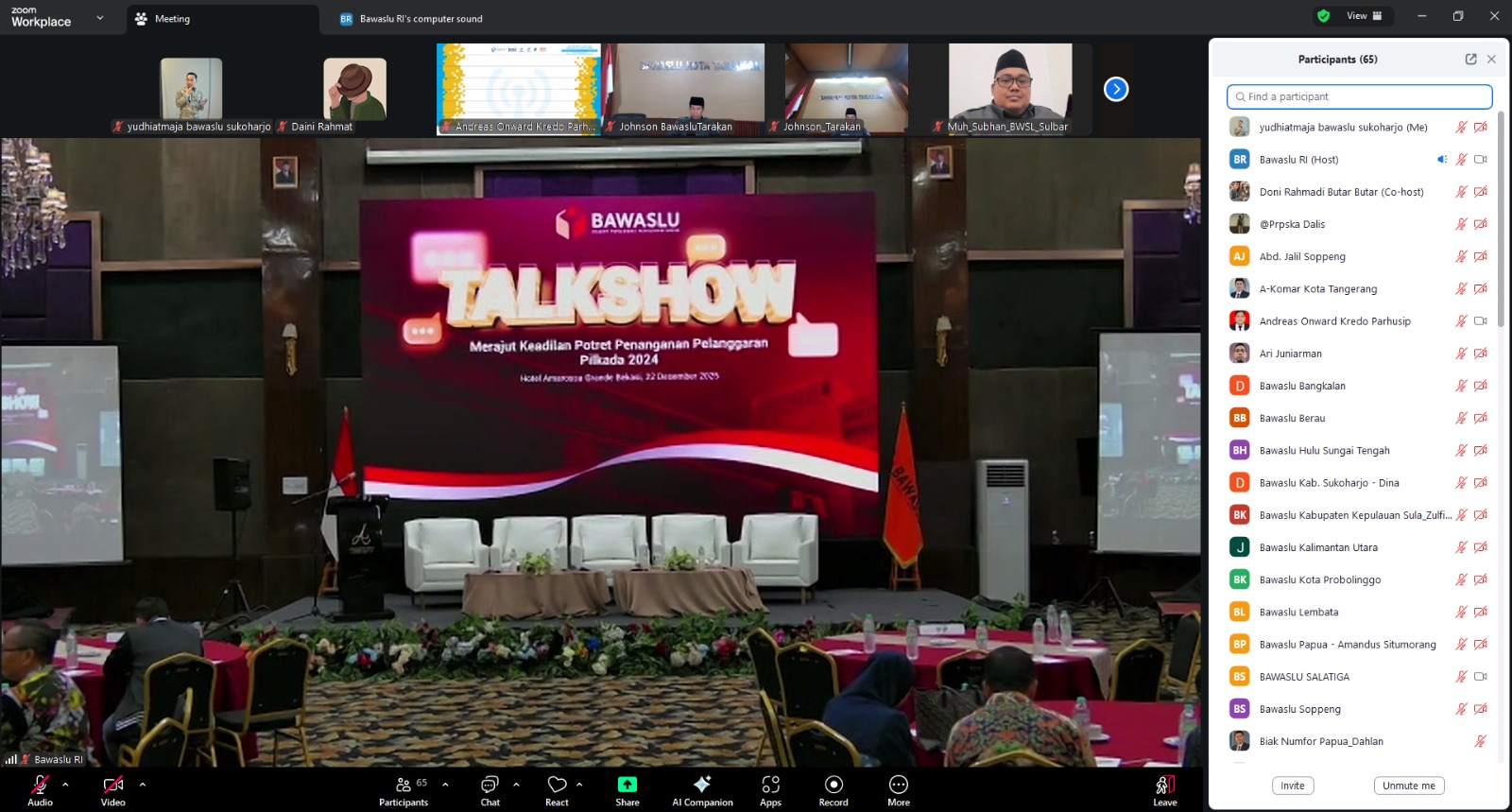The height and width of the screenshot is (812, 1512).
Task: Leave the meeting
Action: click(x=1165, y=790)
